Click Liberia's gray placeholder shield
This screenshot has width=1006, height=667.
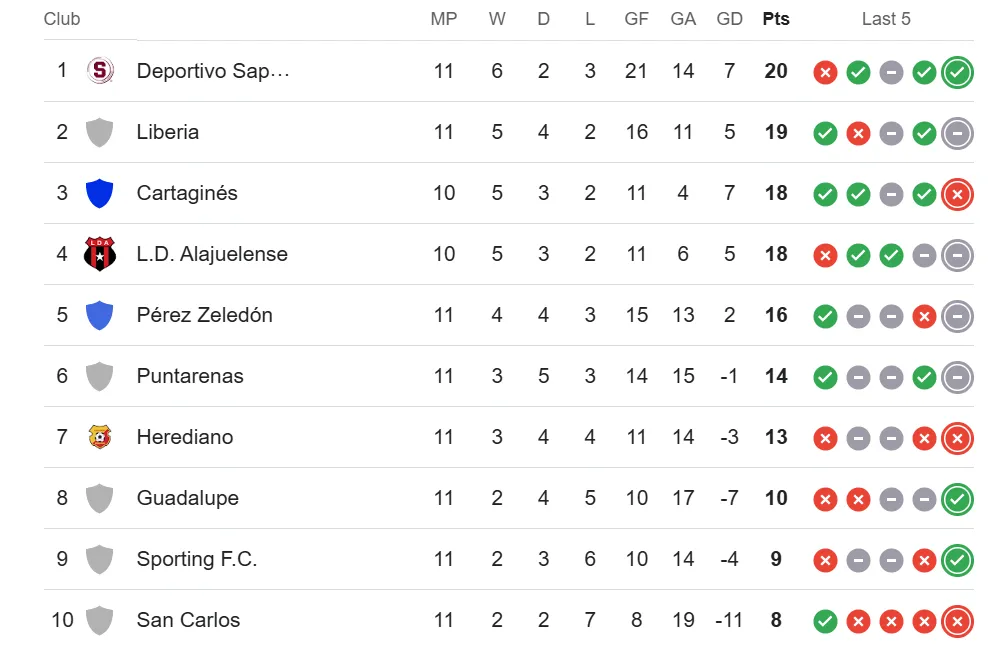coord(100,132)
